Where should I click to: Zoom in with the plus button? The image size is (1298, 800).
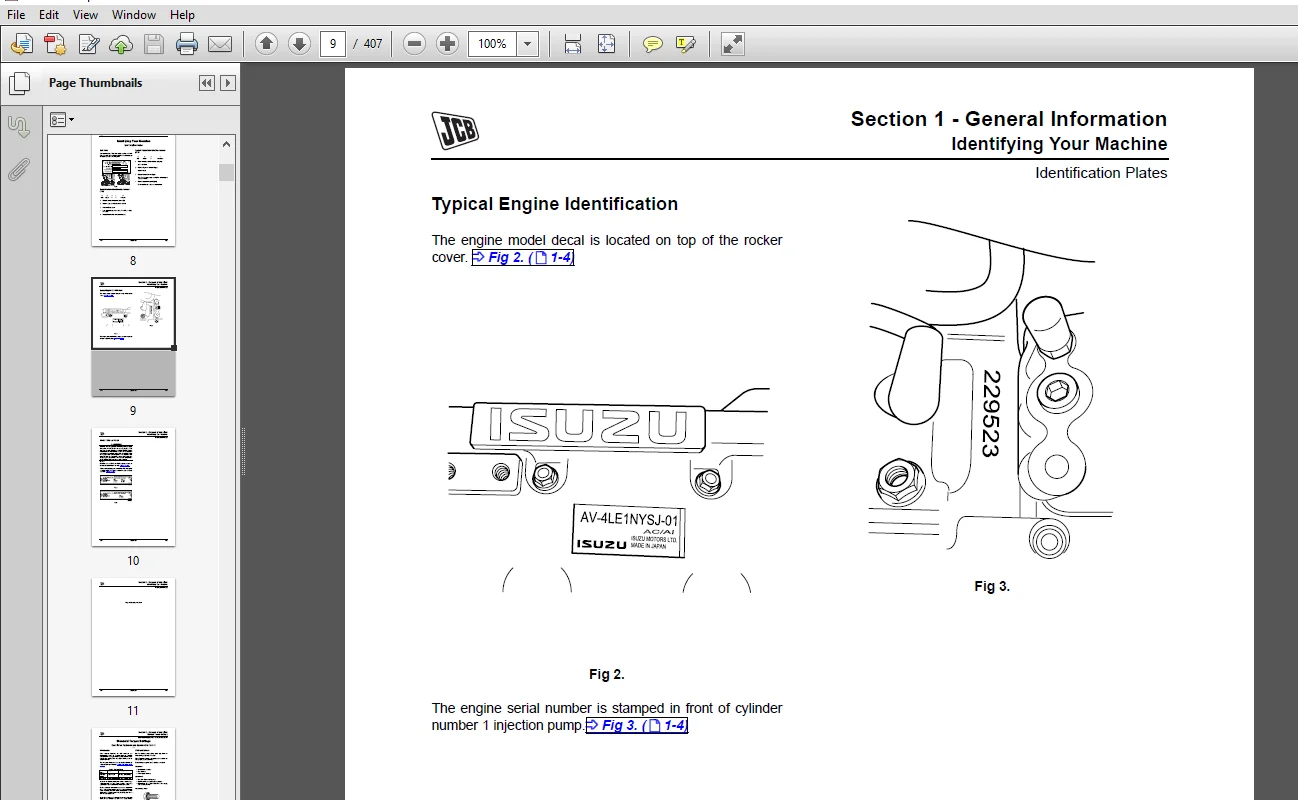coord(448,44)
